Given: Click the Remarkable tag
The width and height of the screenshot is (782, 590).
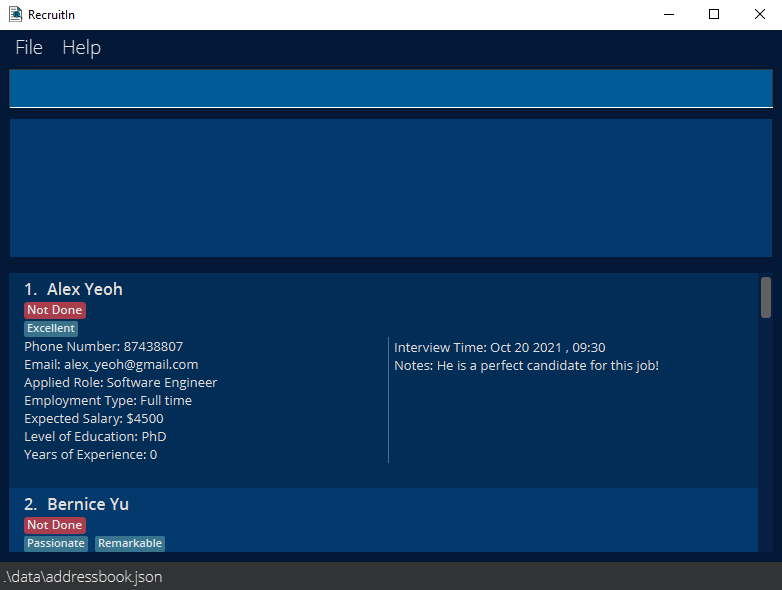Looking at the screenshot, I should tap(130, 543).
